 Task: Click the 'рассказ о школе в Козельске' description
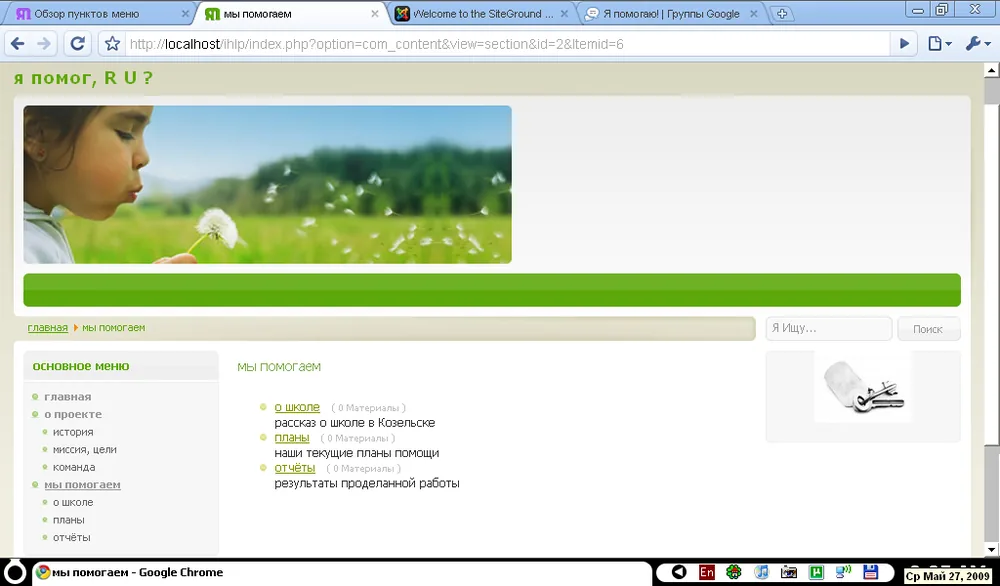click(x=355, y=423)
